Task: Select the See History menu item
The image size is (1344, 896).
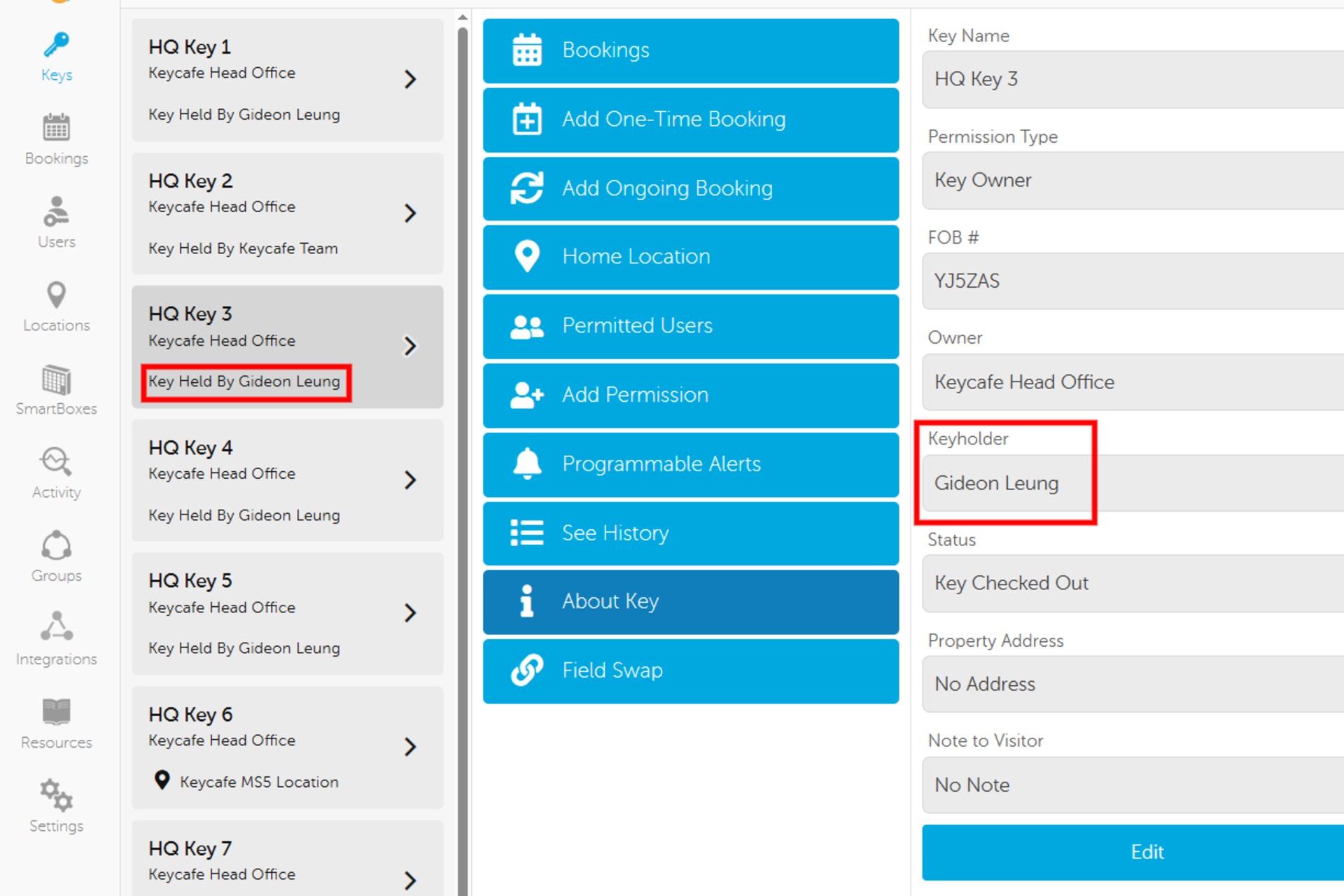Action: click(x=690, y=533)
